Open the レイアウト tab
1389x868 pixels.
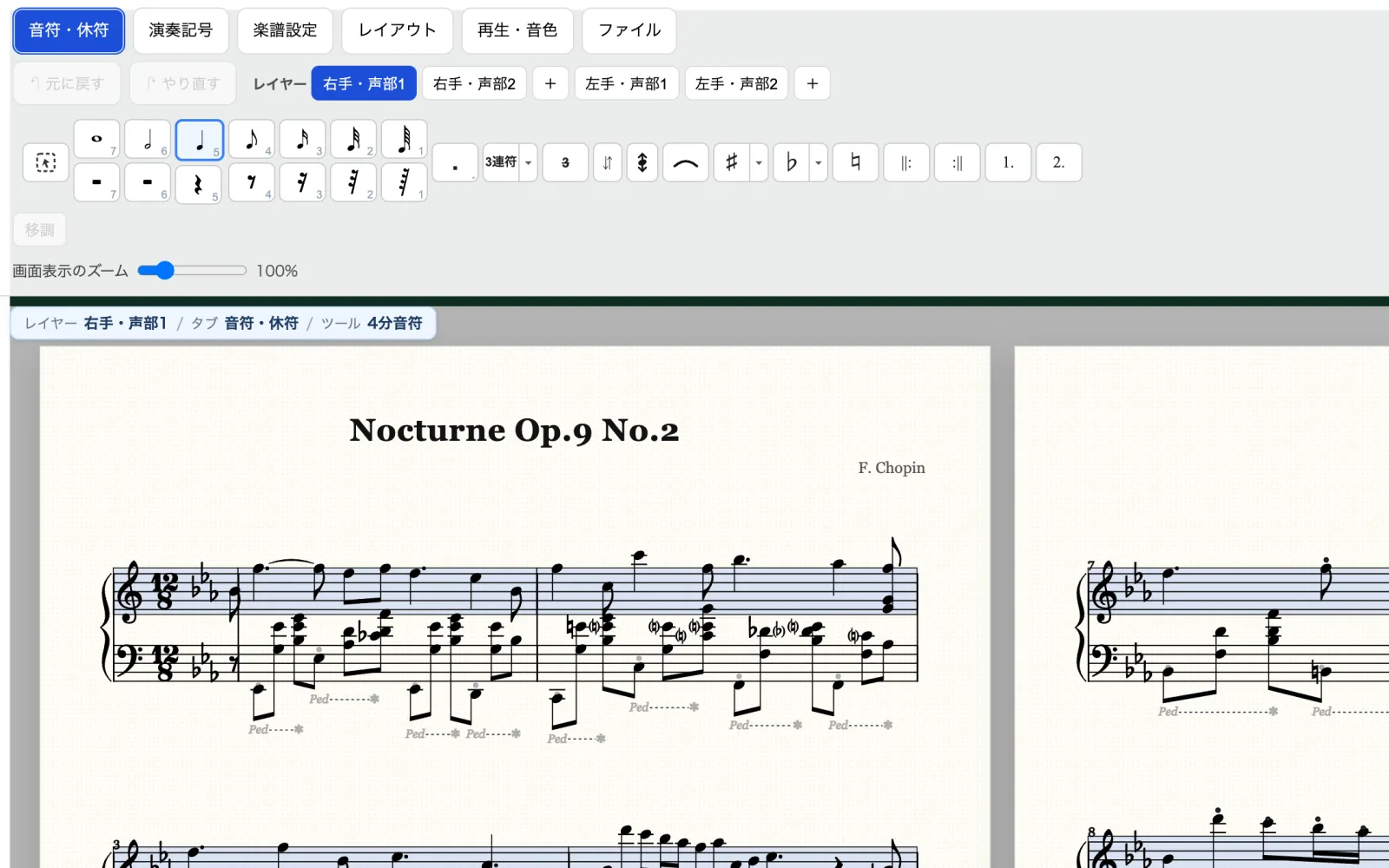(x=397, y=30)
